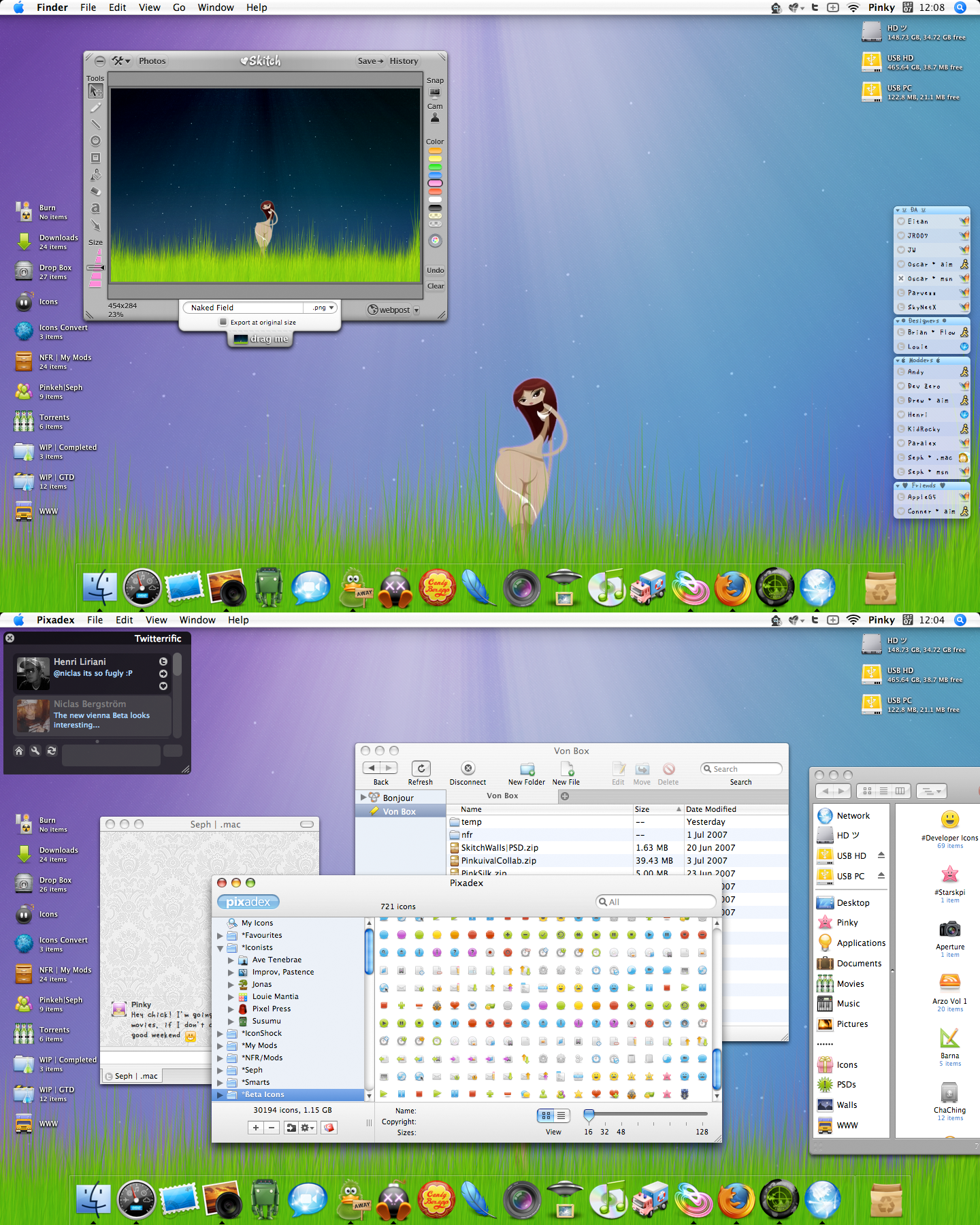The width and height of the screenshot is (980, 1225).
Task: Click the History button in Skitch
Action: pos(404,61)
